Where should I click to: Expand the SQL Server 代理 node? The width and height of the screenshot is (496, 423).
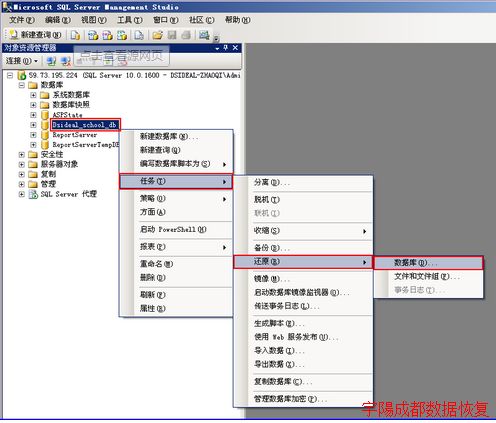coord(22,194)
